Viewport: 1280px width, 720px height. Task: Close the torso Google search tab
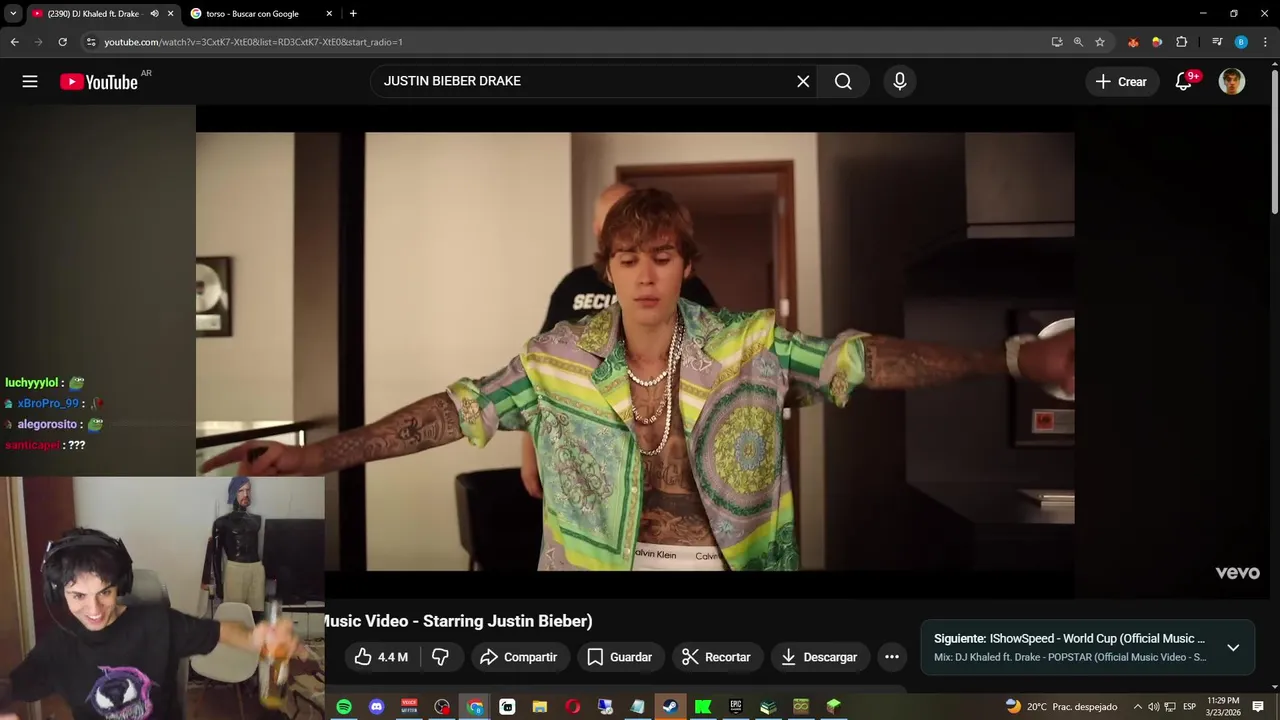[x=329, y=14]
